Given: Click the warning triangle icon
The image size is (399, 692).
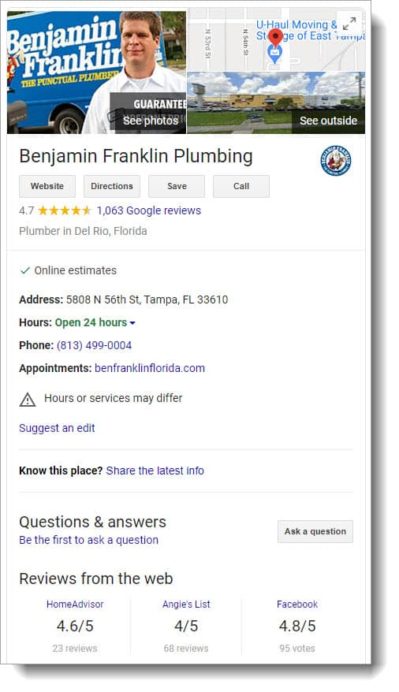Looking at the screenshot, I should 27,399.
